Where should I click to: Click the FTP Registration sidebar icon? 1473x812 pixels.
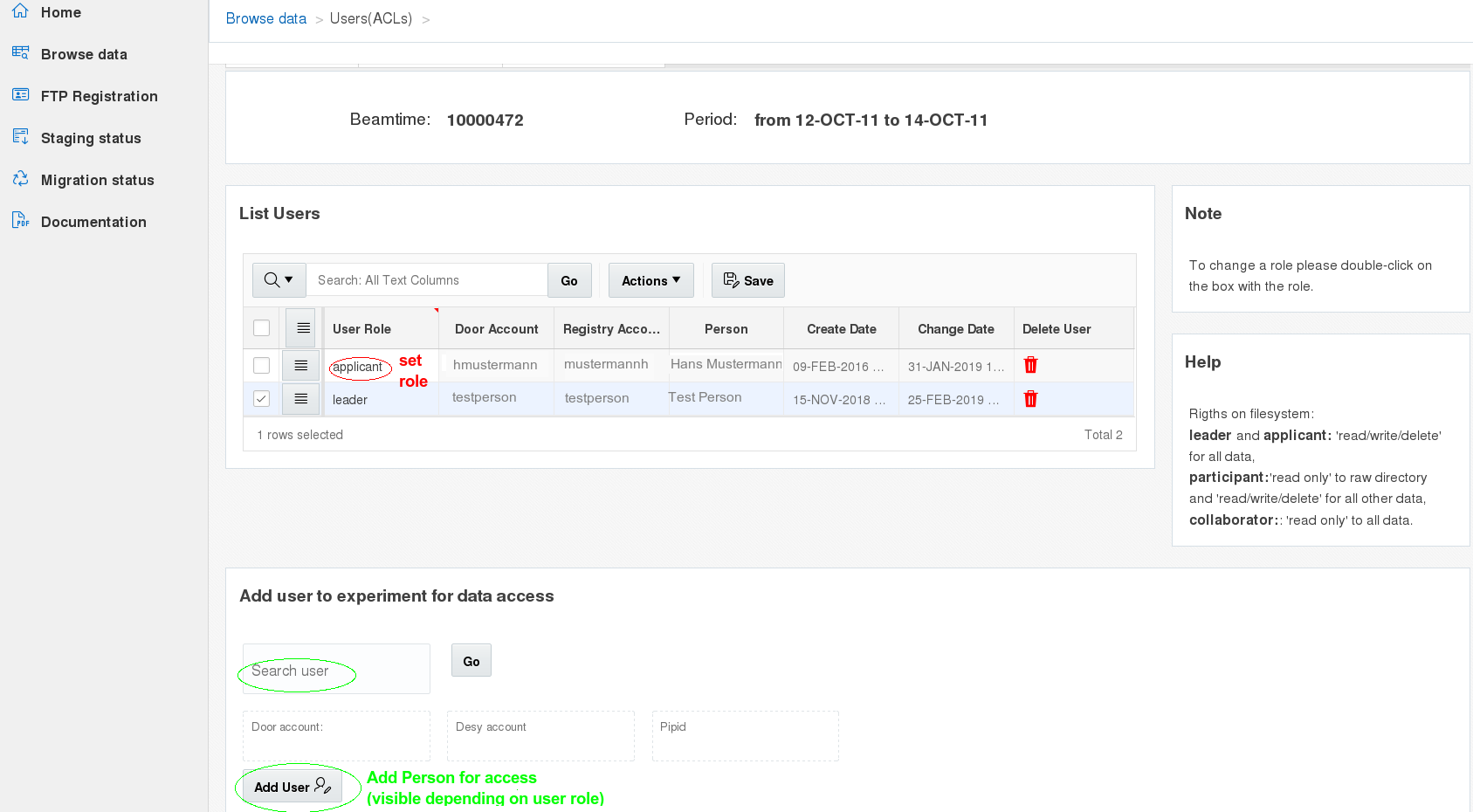(x=20, y=95)
